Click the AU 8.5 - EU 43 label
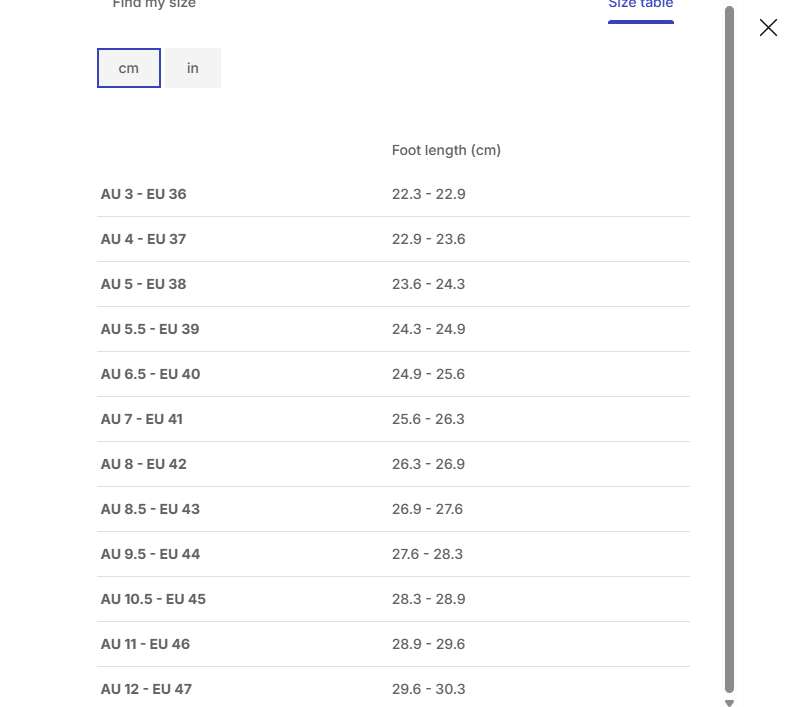Image resolution: width=803 pixels, height=707 pixels. pyautogui.click(x=150, y=509)
